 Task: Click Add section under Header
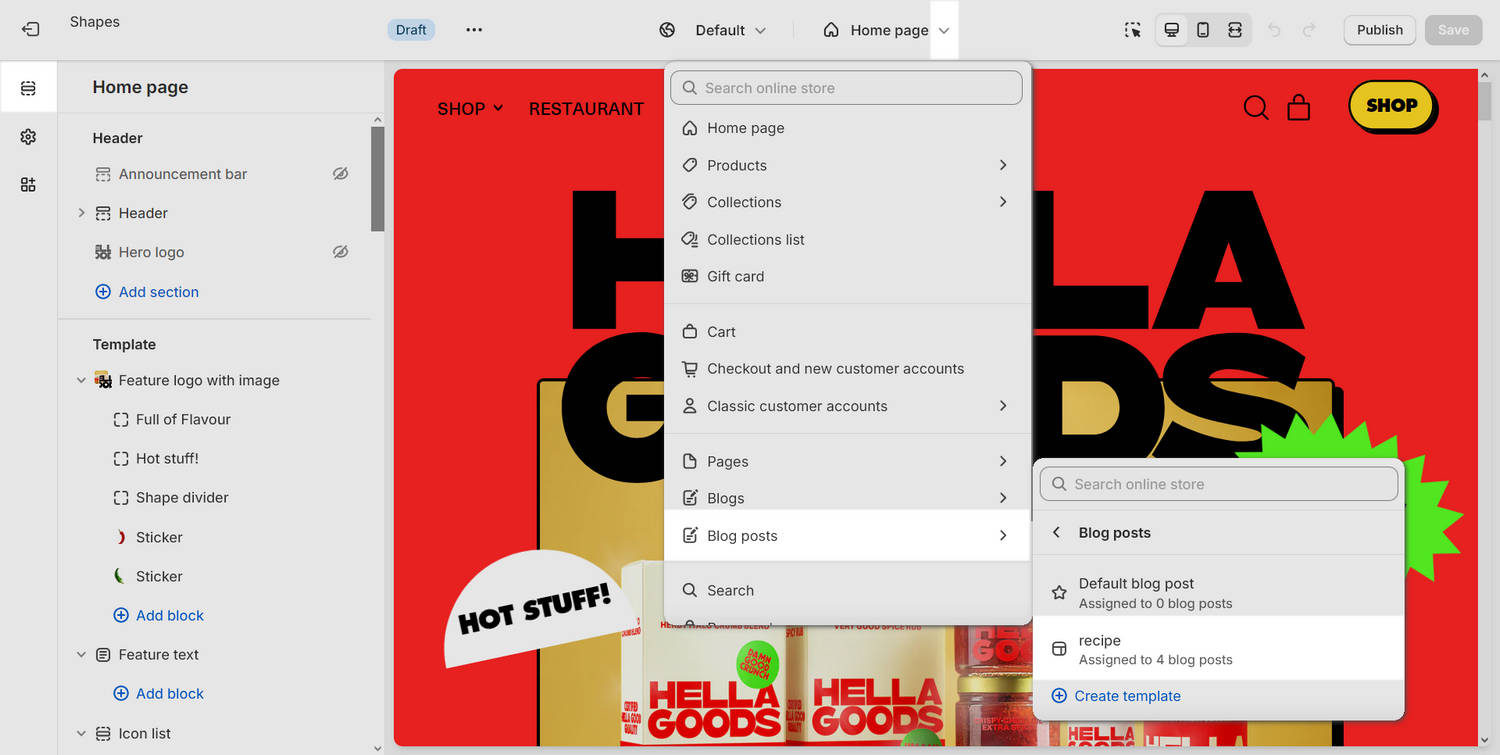(147, 292)
